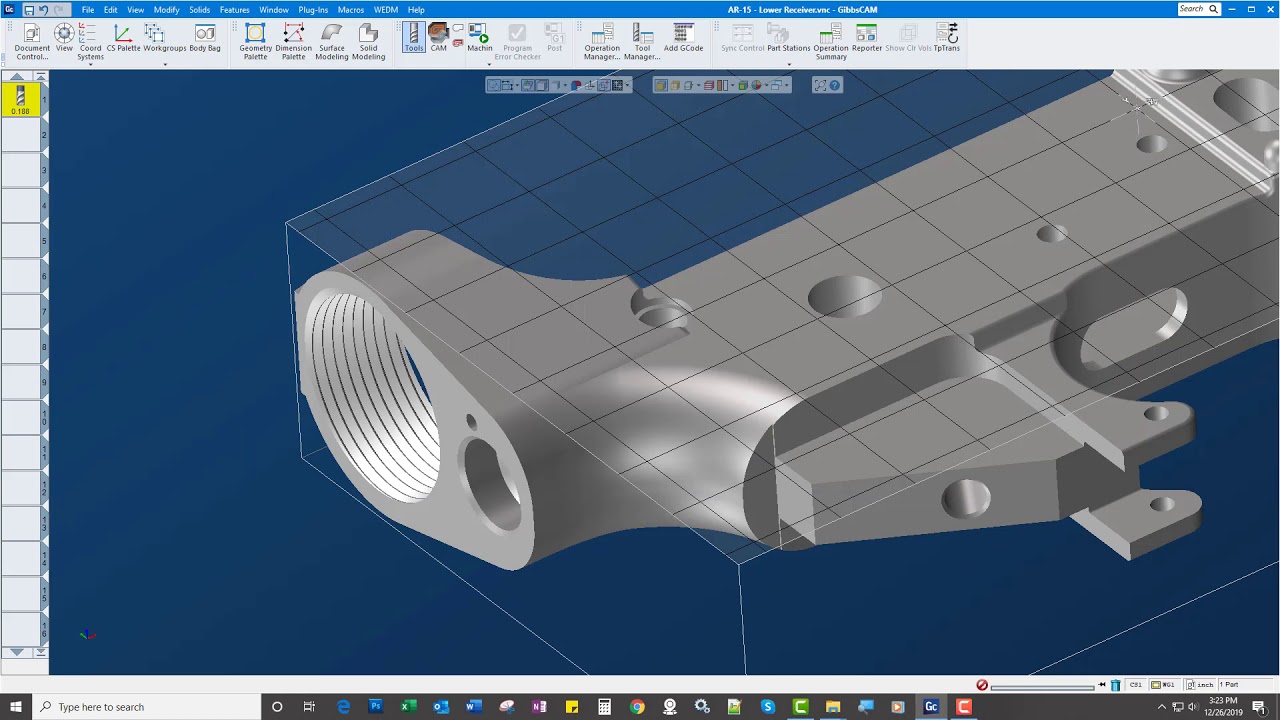
Task: Click the zoom-to-fit icon in viewport toolbar
Action: pos(820,85)
